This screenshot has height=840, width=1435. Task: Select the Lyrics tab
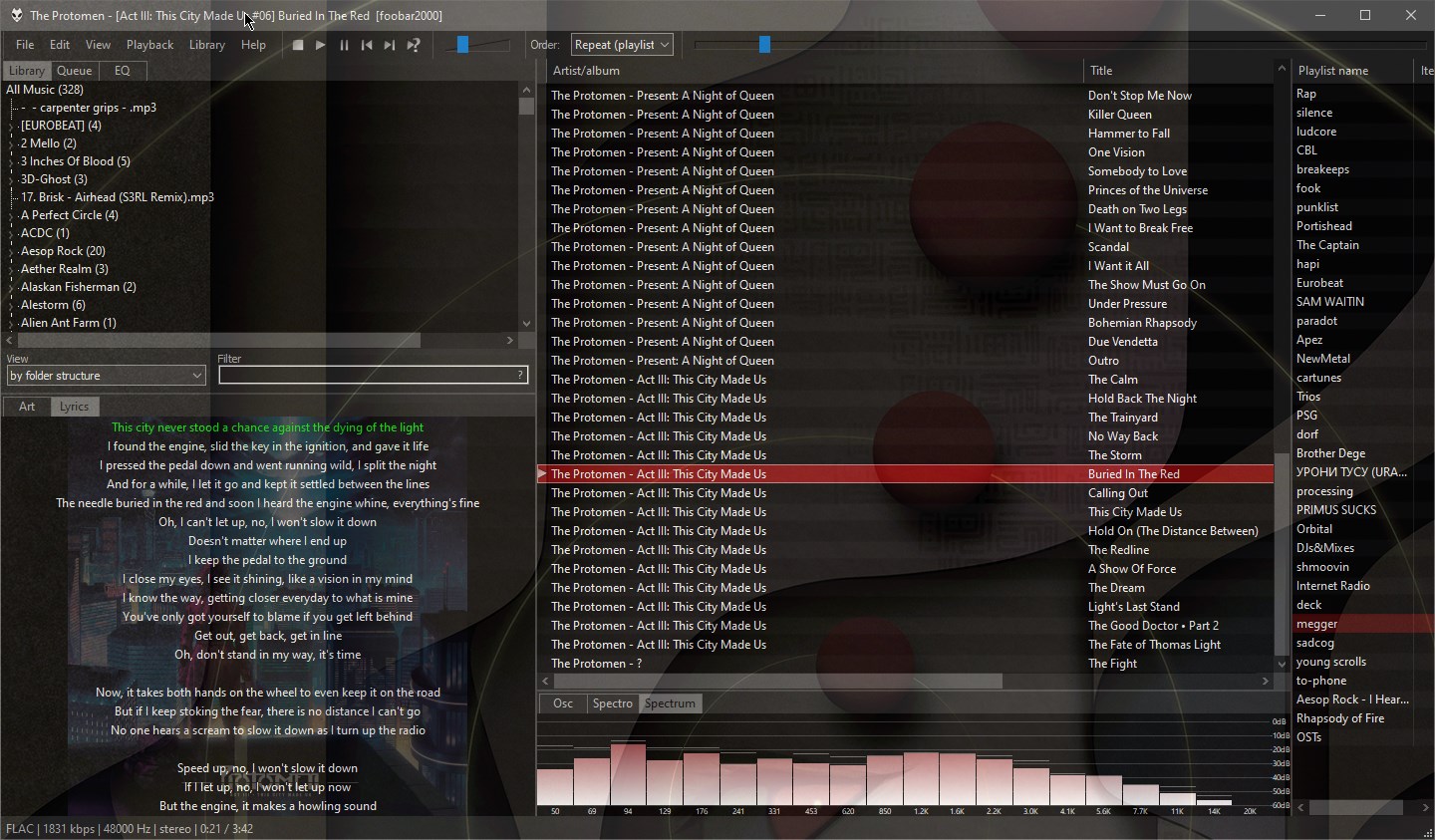coord(74,407)
